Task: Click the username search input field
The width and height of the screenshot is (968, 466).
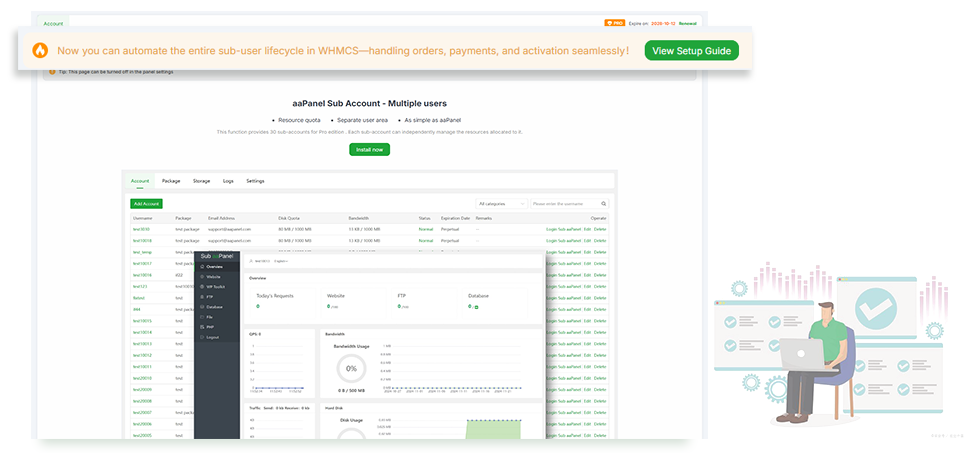Action: (x=564, y=203)
